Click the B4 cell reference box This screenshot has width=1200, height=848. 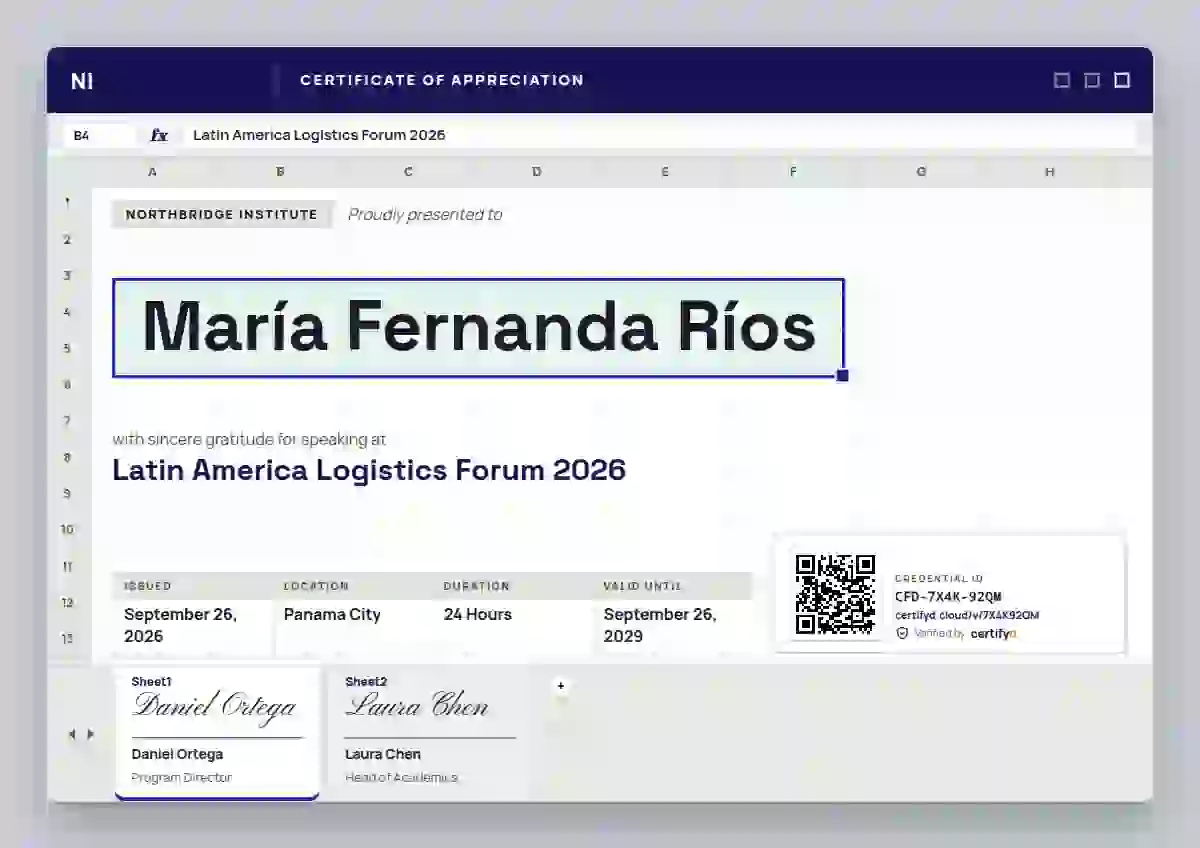(x=99, y=135)
